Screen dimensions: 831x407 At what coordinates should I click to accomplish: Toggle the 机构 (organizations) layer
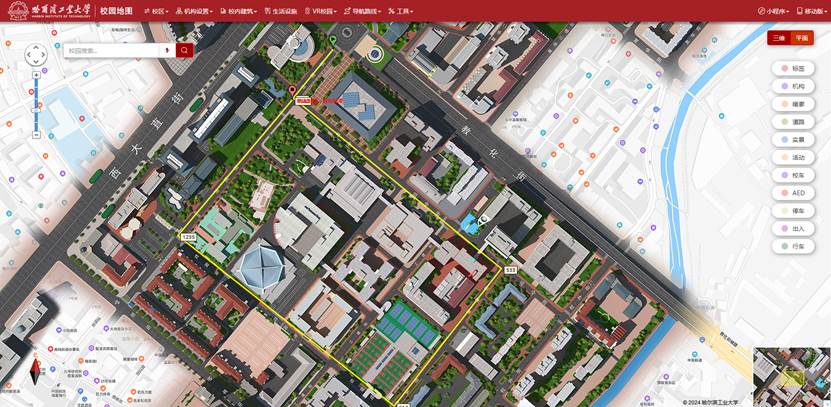(793, 86)
